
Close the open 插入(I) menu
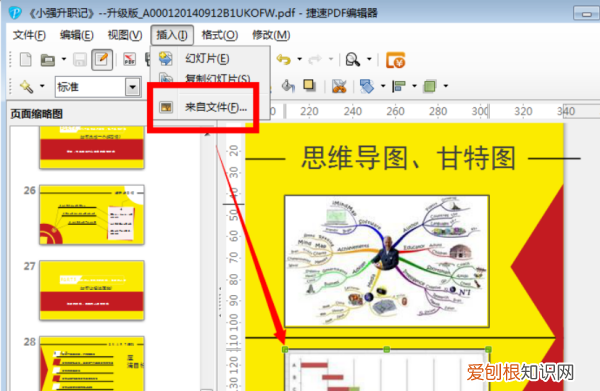point(172,35)
